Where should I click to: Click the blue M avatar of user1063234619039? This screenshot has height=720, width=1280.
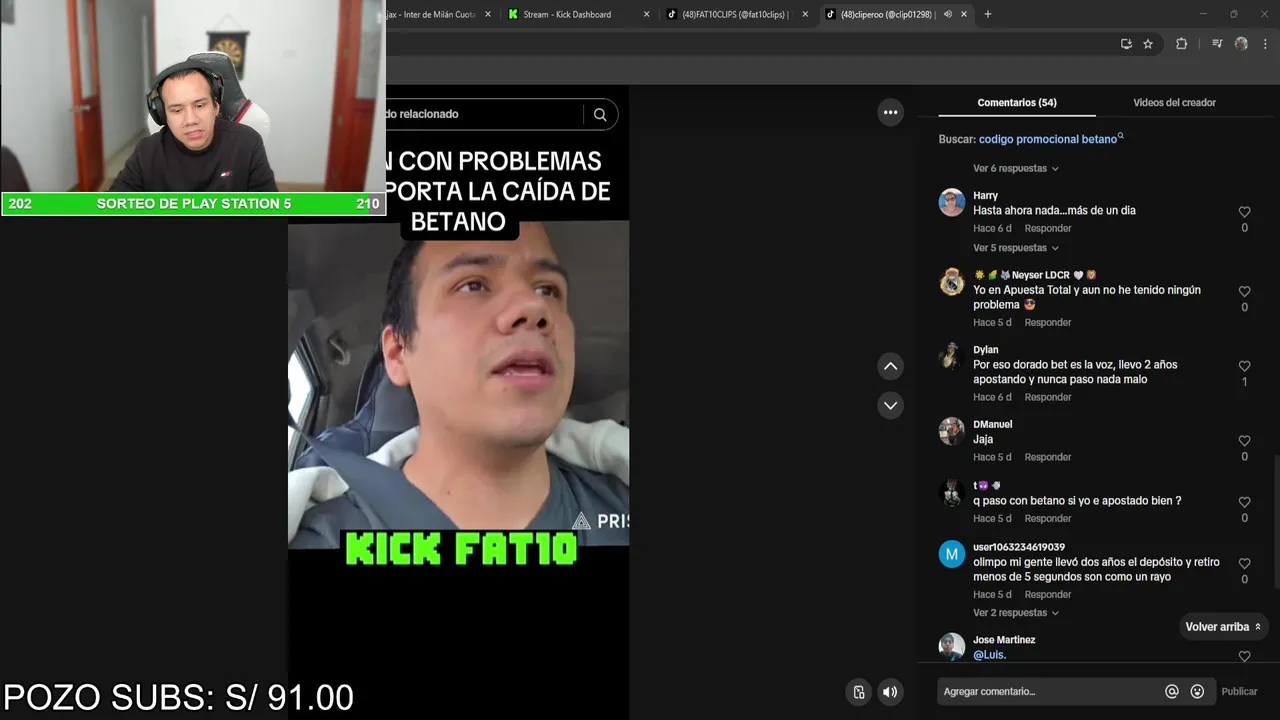pyautogui.click(x=952, y=554)
